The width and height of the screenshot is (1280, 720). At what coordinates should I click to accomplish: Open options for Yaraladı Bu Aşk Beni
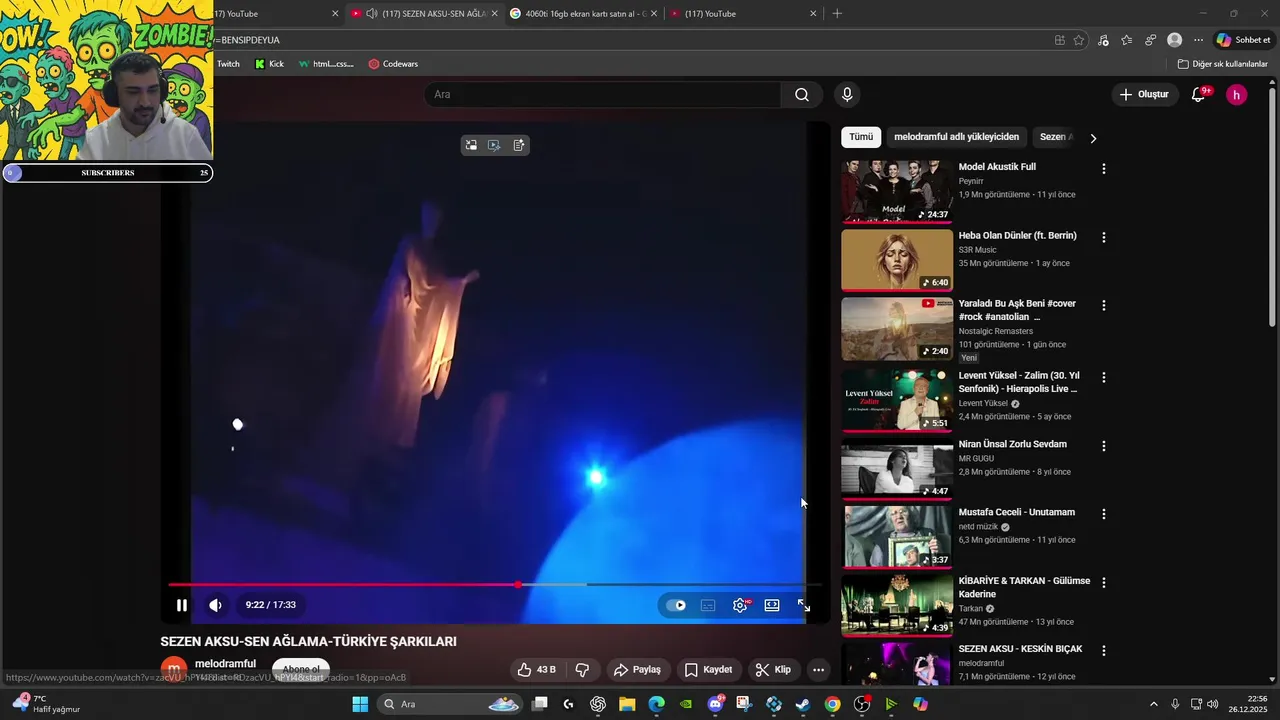point(1104,306)
